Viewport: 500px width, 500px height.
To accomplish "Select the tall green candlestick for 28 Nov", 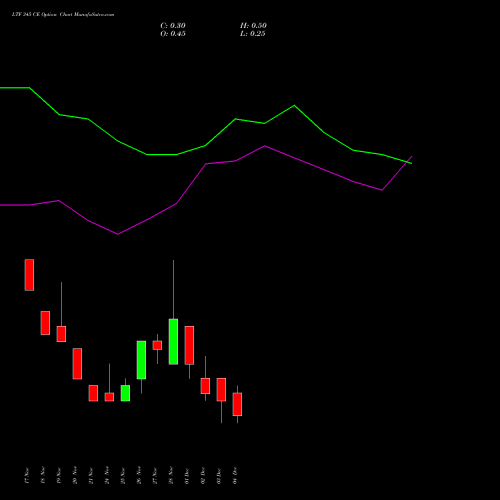I will coord(173,342).
